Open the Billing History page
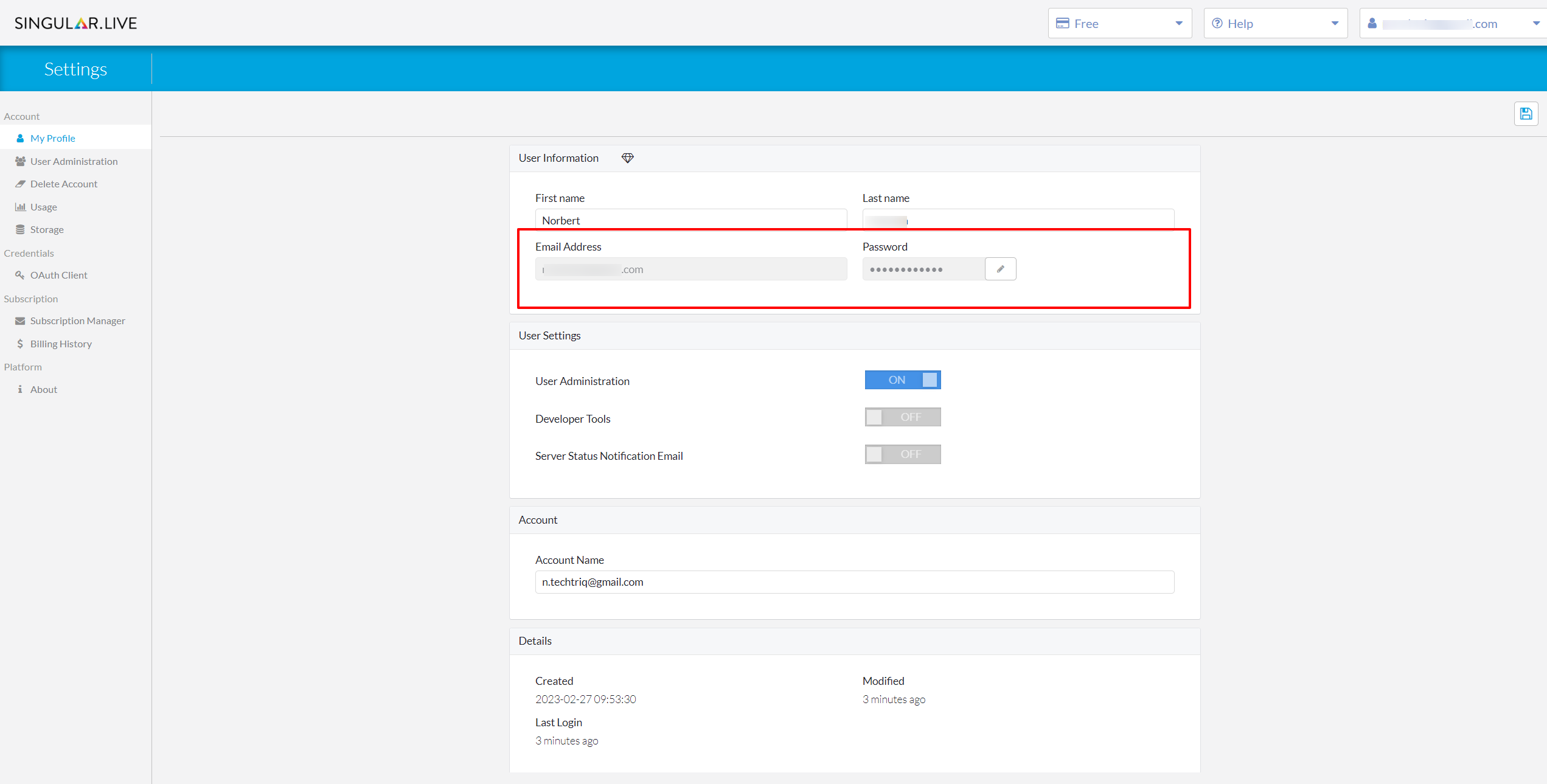This screenshot has height=784, width=1547. click(x=61, y=344)
